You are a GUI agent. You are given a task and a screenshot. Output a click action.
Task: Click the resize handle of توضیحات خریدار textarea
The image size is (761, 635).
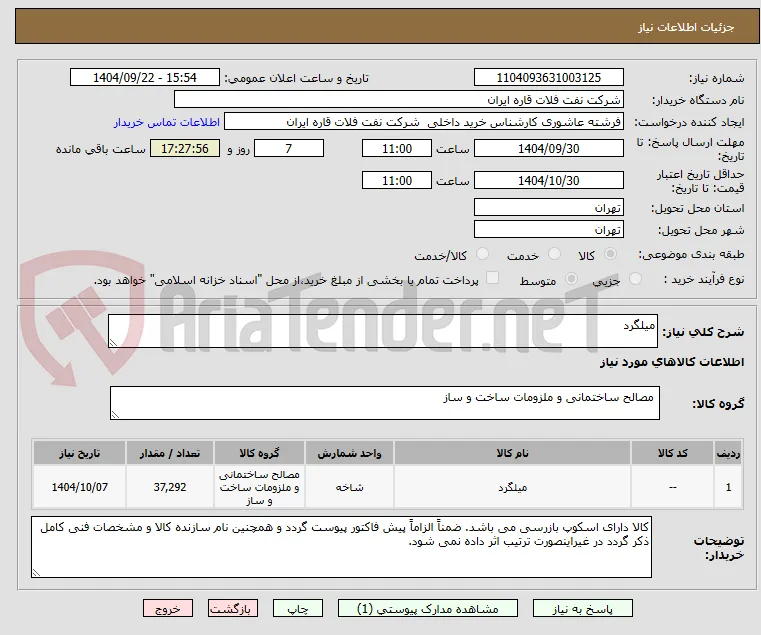pyautogui.click(x=36, y=573)
